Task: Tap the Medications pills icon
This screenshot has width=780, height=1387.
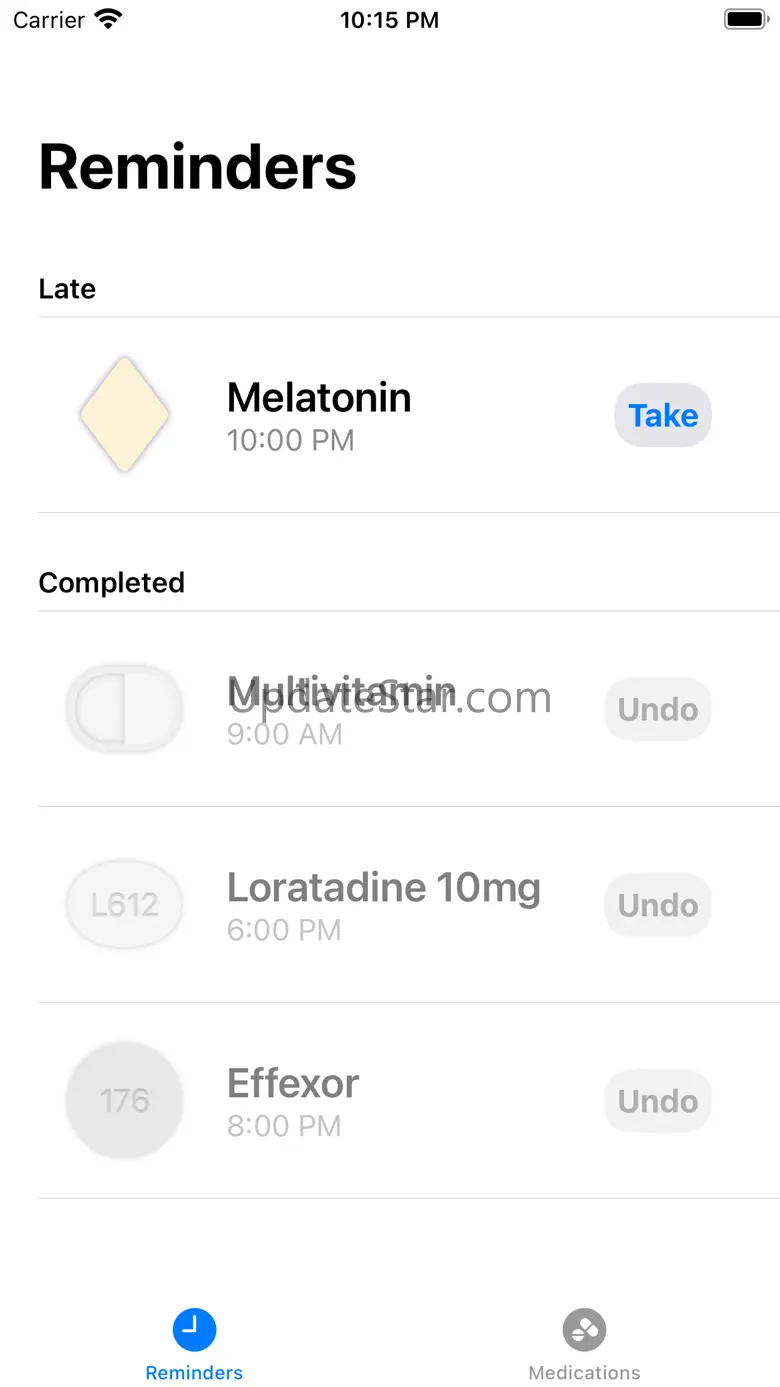Action: tap(584, 1329)
